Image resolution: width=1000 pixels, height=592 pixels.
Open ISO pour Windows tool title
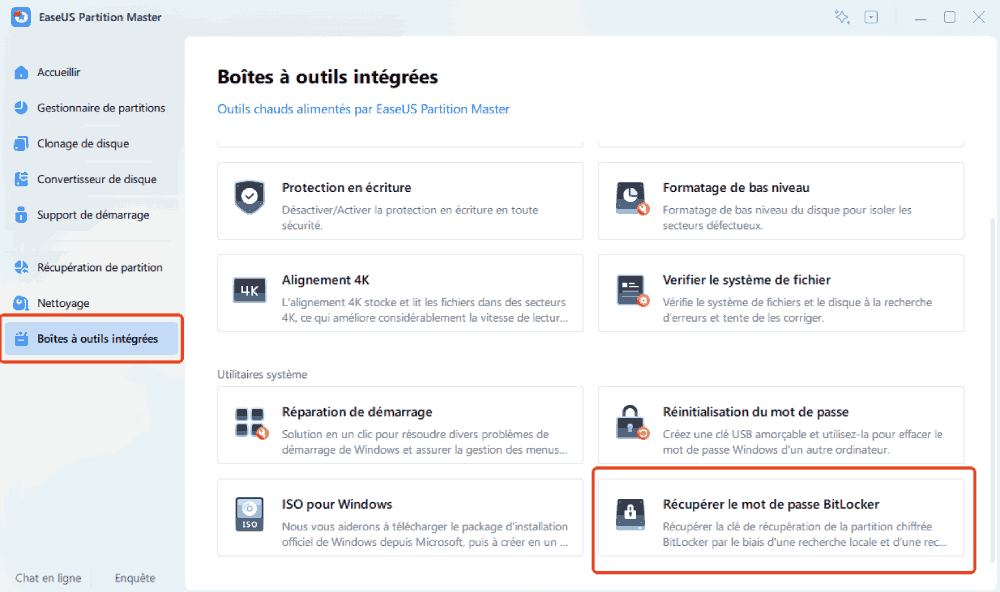337,504
